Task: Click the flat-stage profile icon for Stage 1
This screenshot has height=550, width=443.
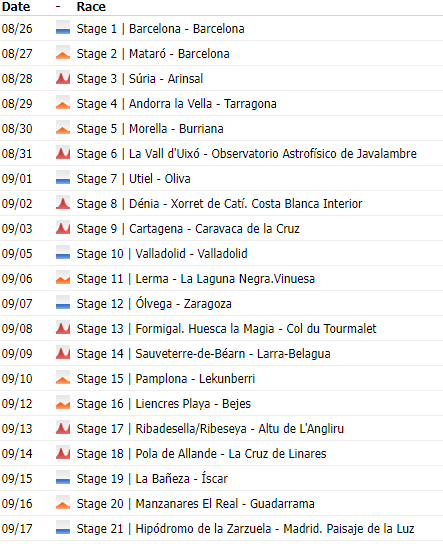Action: (63, 28)
